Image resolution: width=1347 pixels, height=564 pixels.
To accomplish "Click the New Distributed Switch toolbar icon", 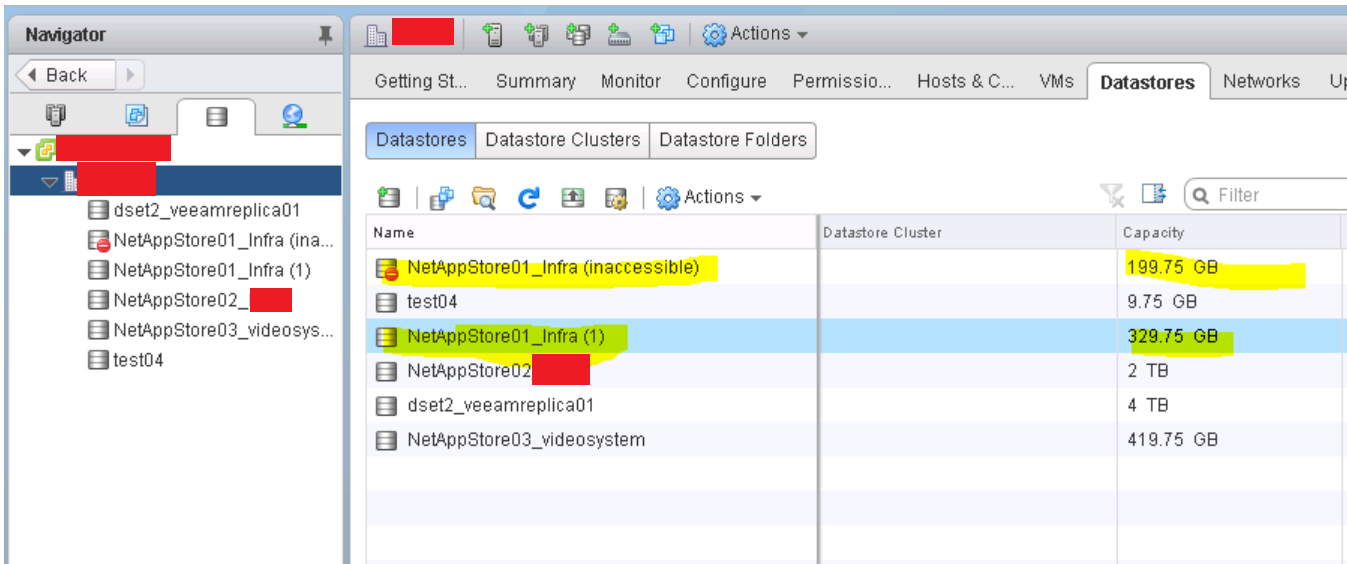I will tap(620, 34).
